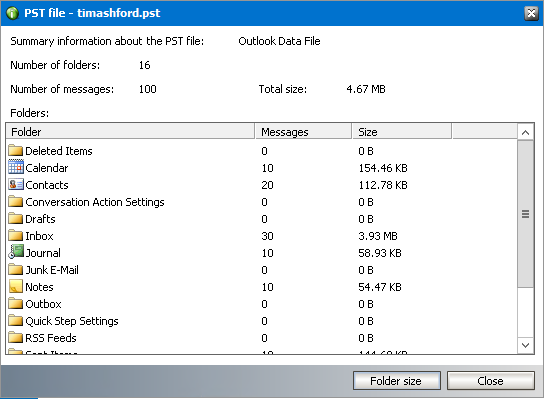
Task: Click the green info icon in title bar
Action: click(12, 13)
